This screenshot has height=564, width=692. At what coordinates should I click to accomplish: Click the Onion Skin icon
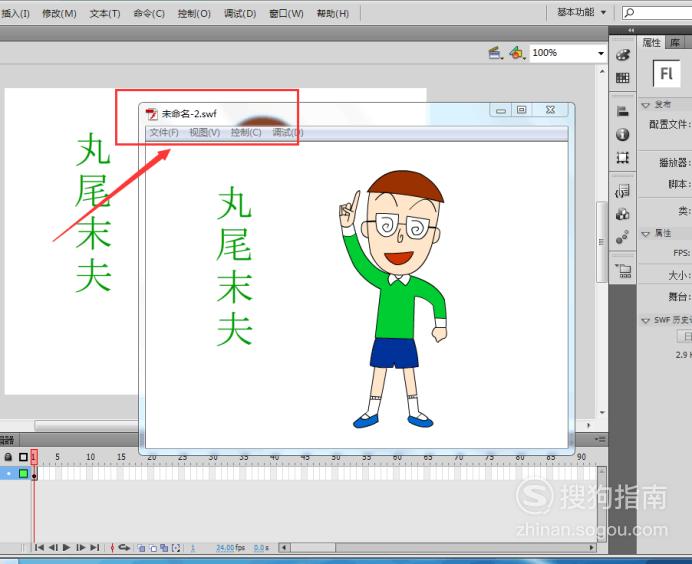click(141, 548)
